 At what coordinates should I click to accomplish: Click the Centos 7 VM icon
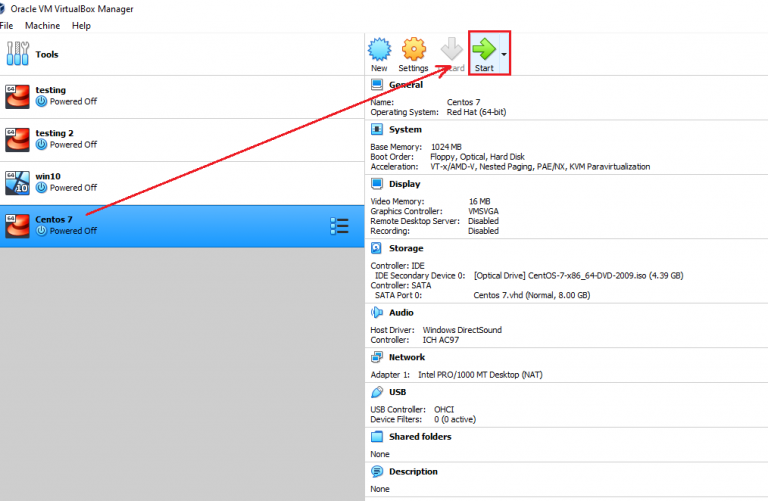coord(17,226)
